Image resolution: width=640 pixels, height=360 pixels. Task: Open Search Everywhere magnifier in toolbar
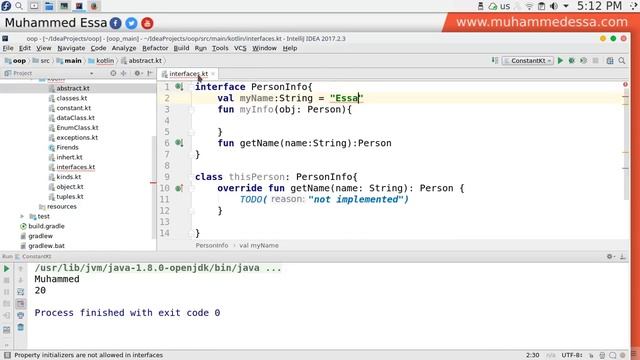[x=622, y=60]
